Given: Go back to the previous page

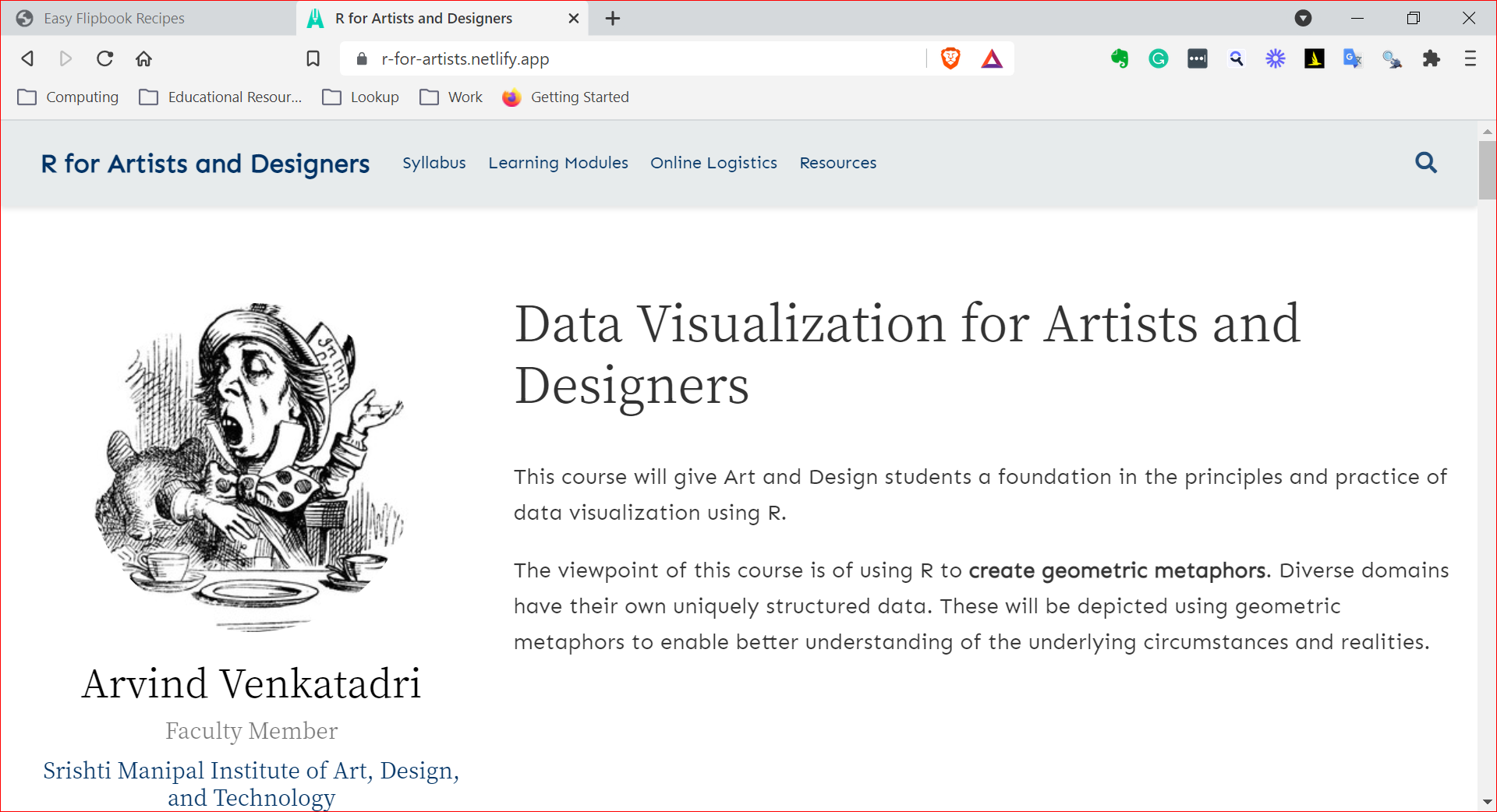Looking at the screenshot, I should tap(28, 58).
